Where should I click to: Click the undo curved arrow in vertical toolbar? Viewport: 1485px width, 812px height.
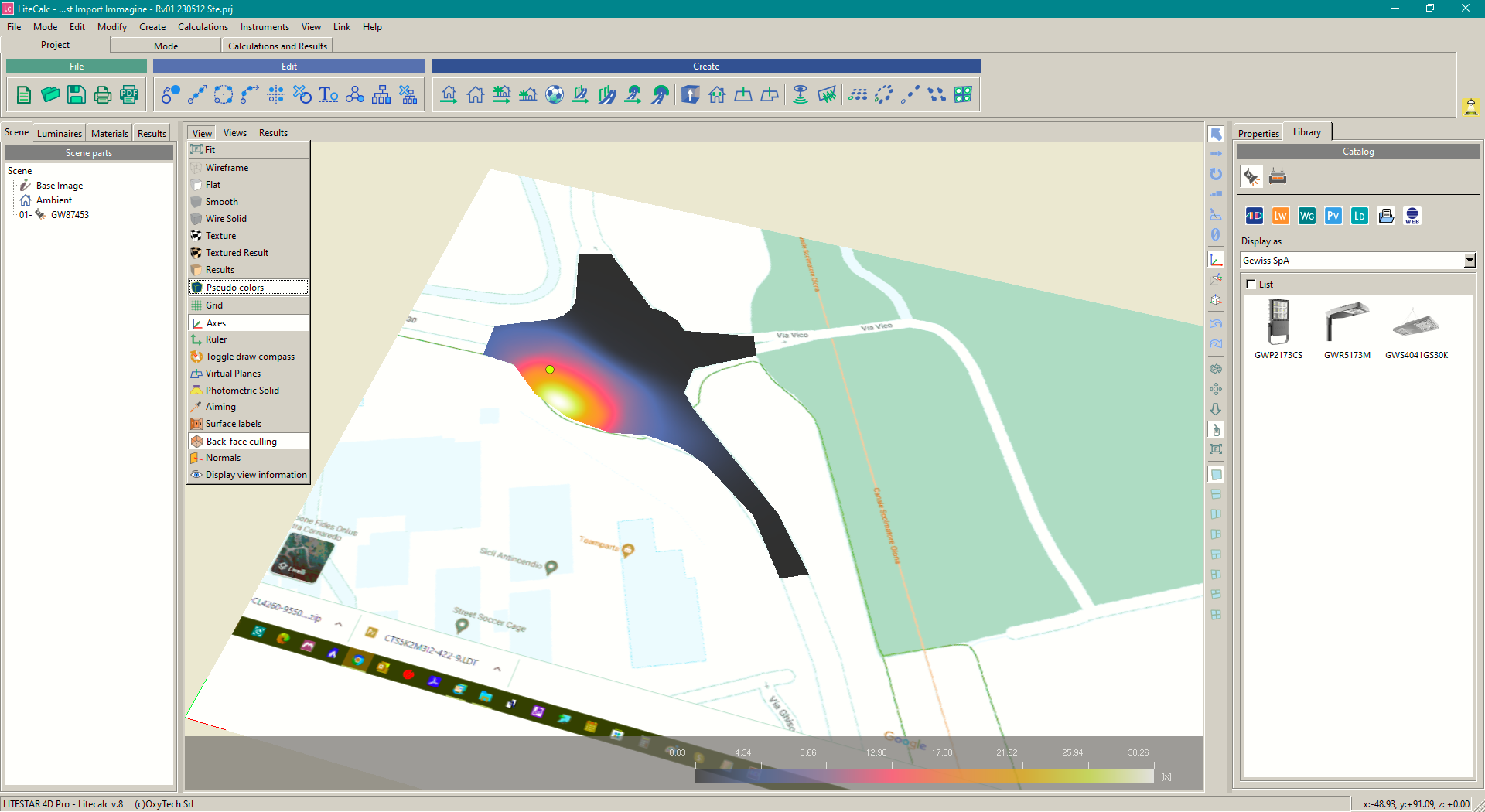click(1216, 323)
